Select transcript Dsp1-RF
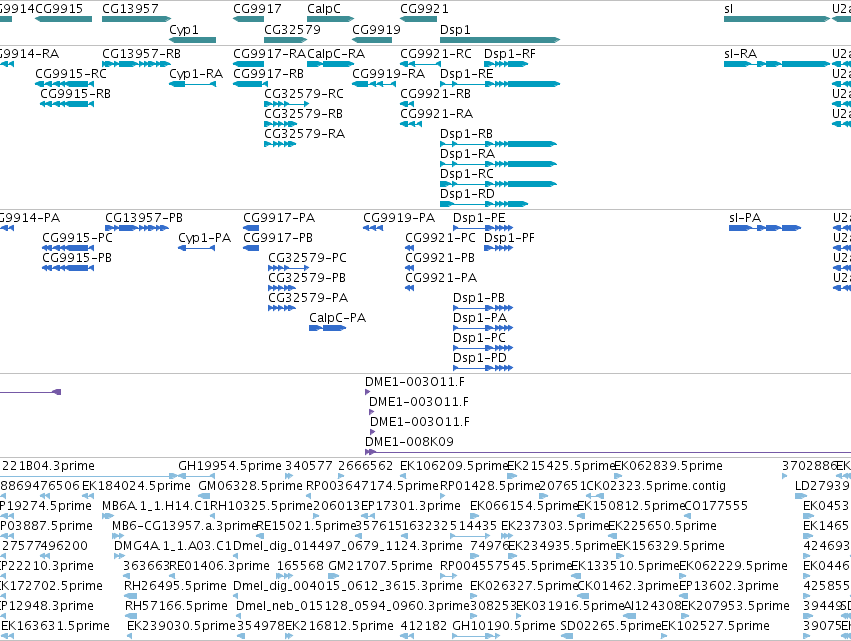 pos(506,64)
